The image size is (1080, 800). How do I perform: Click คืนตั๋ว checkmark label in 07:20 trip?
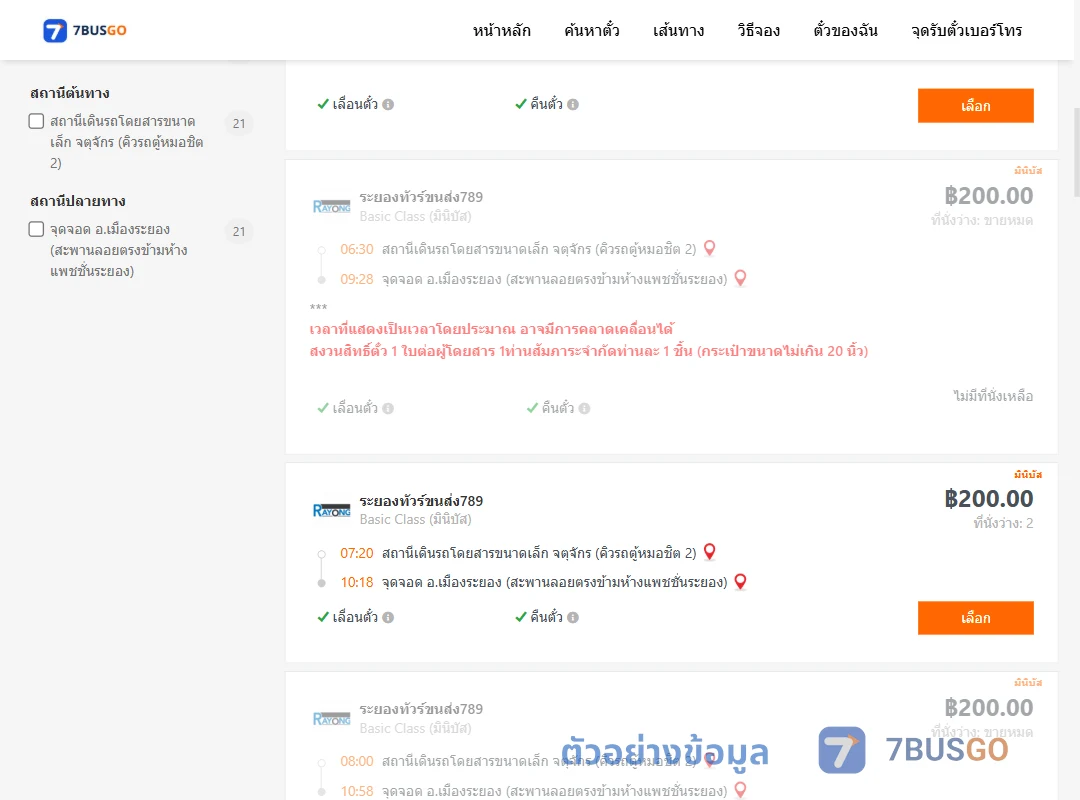coord(539,617)
